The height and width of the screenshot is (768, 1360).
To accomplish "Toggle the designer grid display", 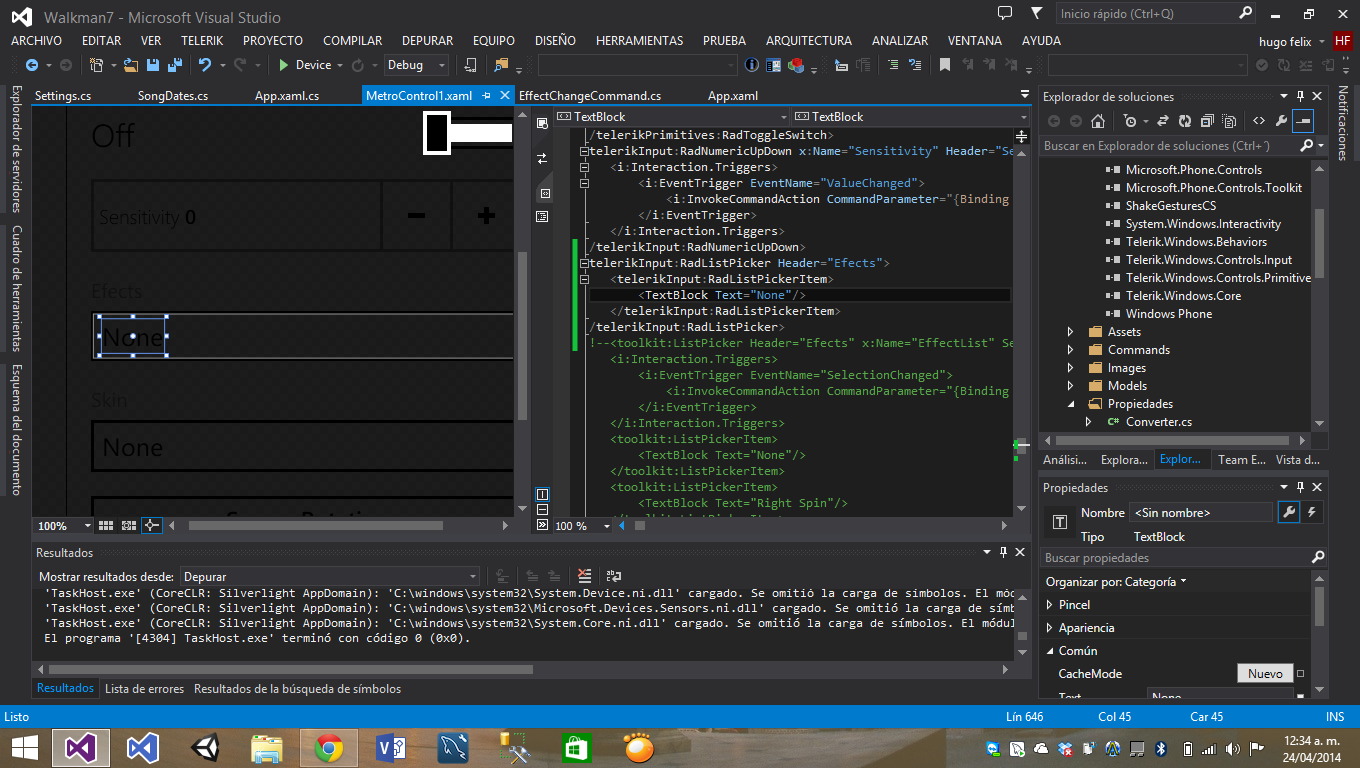I will [x=107, y=525].
